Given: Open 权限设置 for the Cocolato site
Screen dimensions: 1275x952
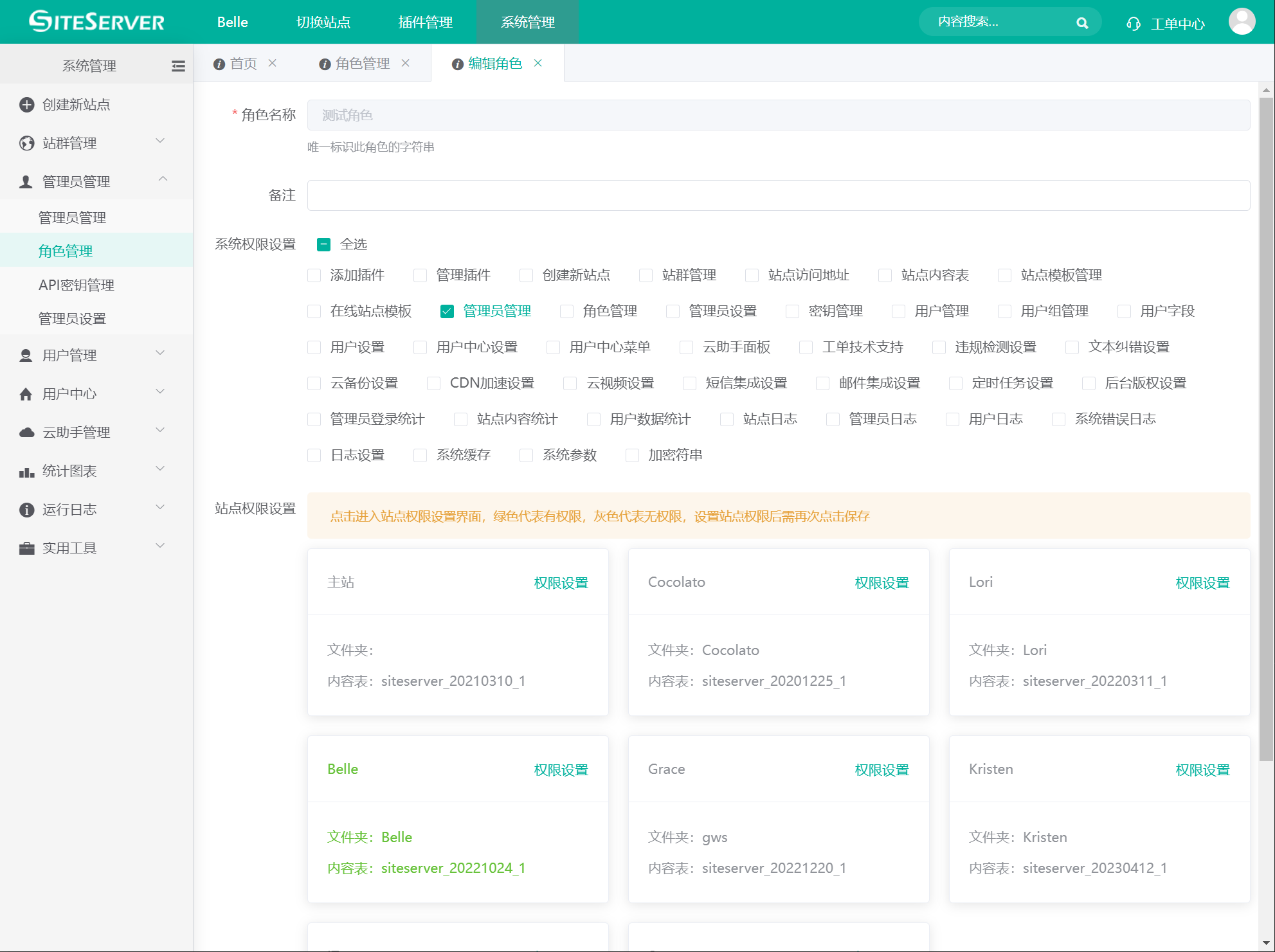Looking at the screenshot, I should point(882,583).
